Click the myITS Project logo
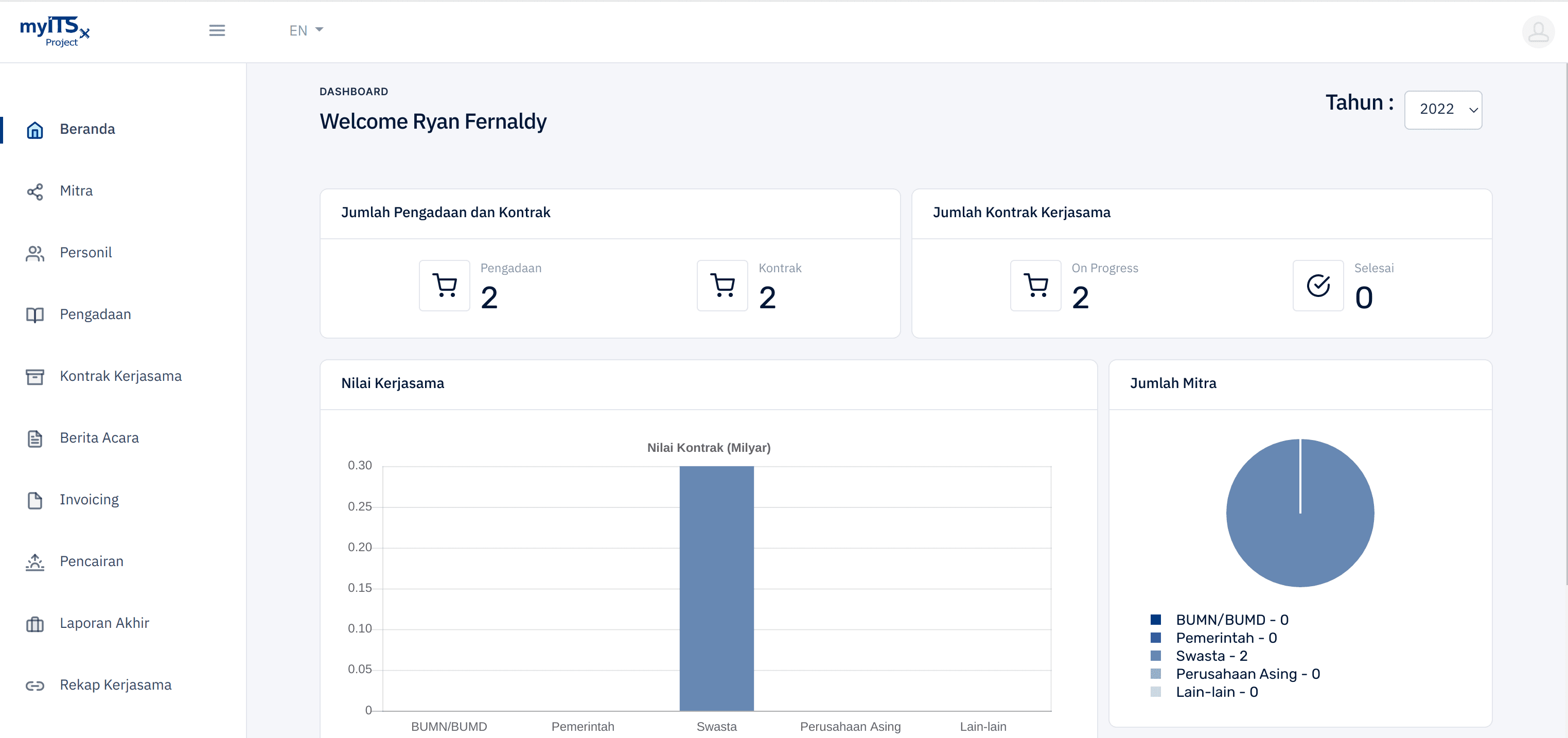The image size is (1568, 738). pos(55,31)
